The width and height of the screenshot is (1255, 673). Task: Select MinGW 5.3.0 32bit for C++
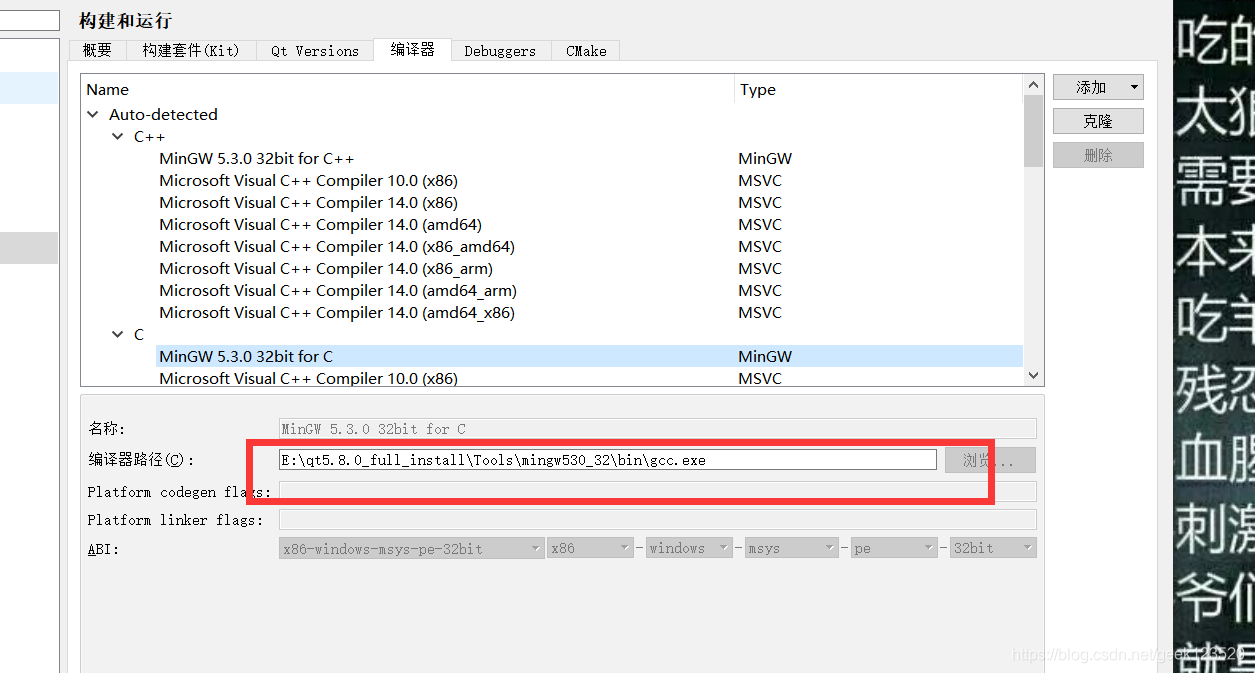256,159
